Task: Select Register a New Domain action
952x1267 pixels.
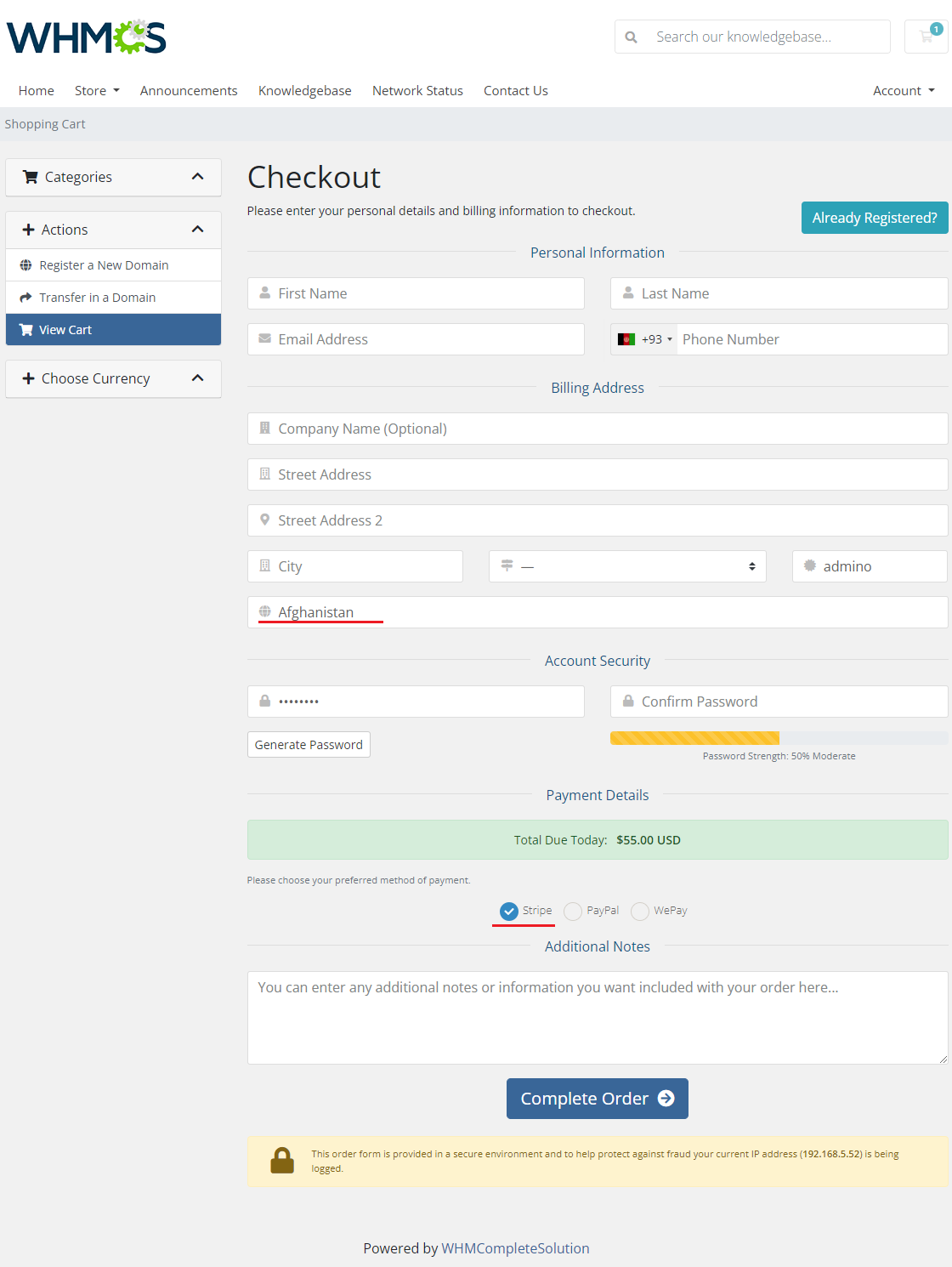Action: [113, 265]
